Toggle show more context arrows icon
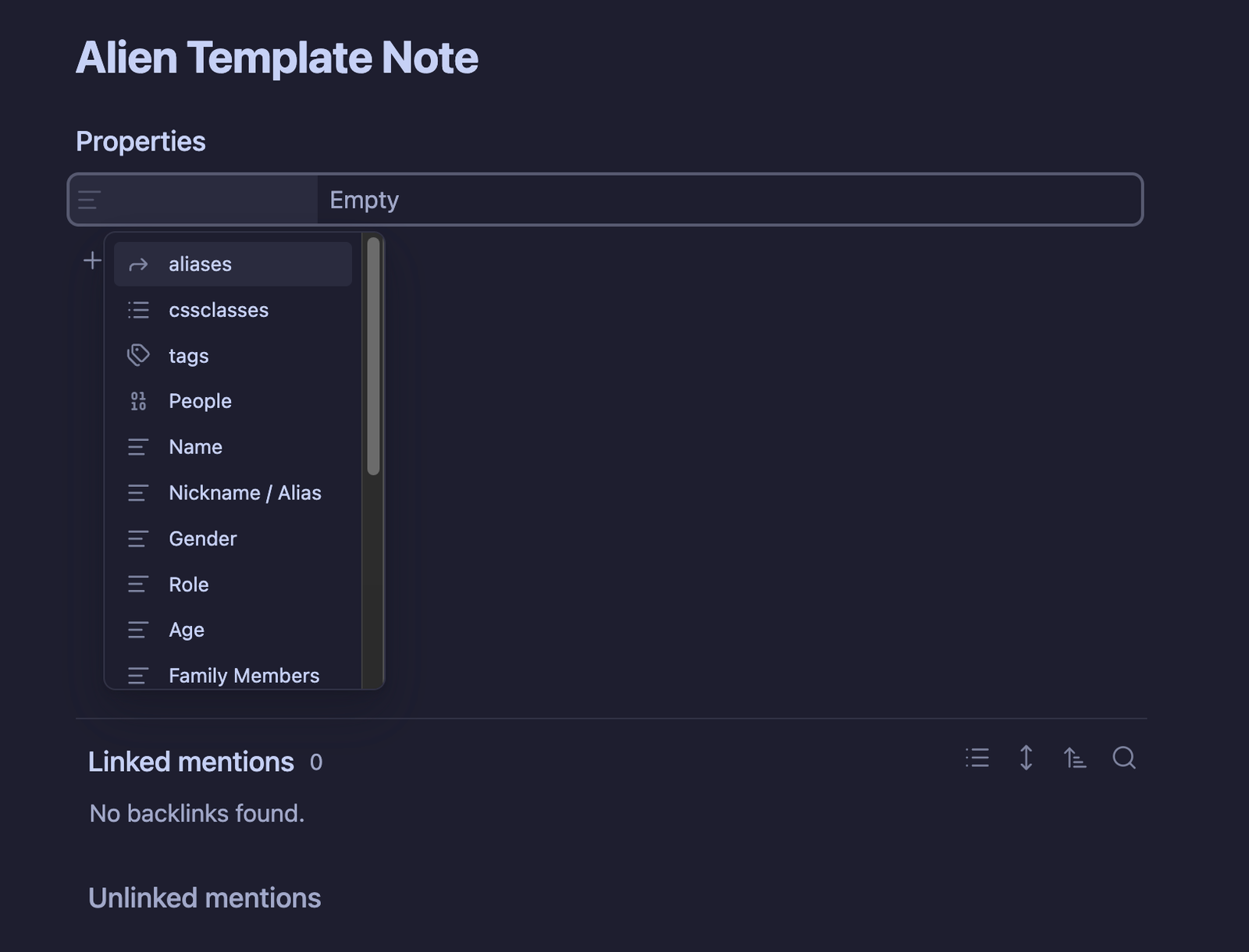 click(1026, 758)
